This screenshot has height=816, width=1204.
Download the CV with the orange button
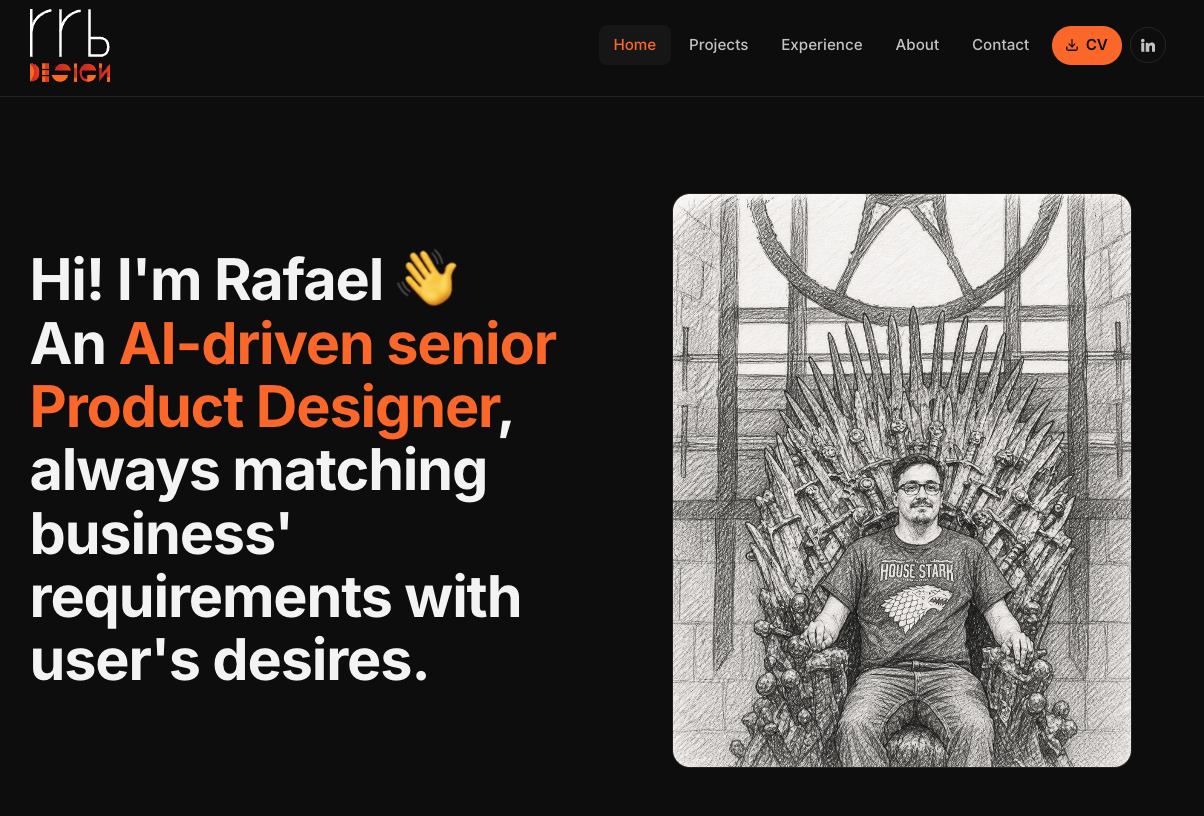click(x=1086, y=45)
